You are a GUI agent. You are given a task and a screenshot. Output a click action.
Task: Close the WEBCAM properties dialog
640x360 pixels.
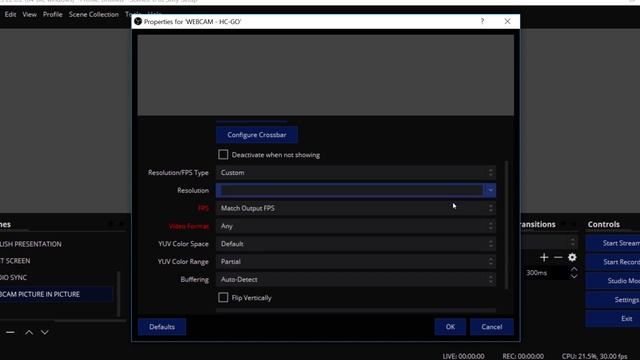pos(507,21)
